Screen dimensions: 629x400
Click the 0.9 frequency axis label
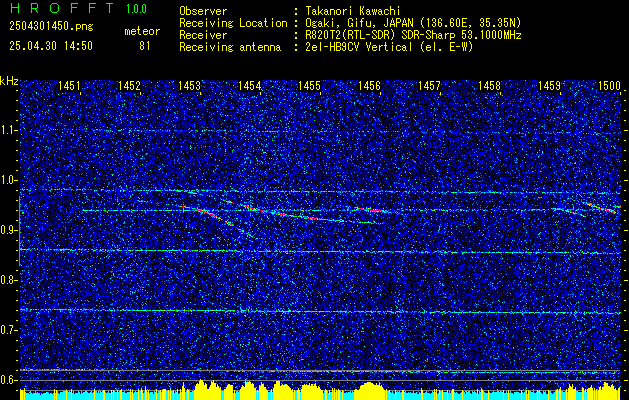pos(9,230)
